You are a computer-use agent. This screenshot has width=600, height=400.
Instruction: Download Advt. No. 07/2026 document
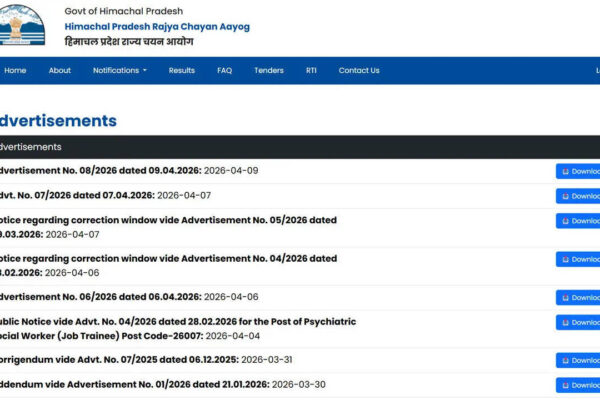click(x=579, y=196)
